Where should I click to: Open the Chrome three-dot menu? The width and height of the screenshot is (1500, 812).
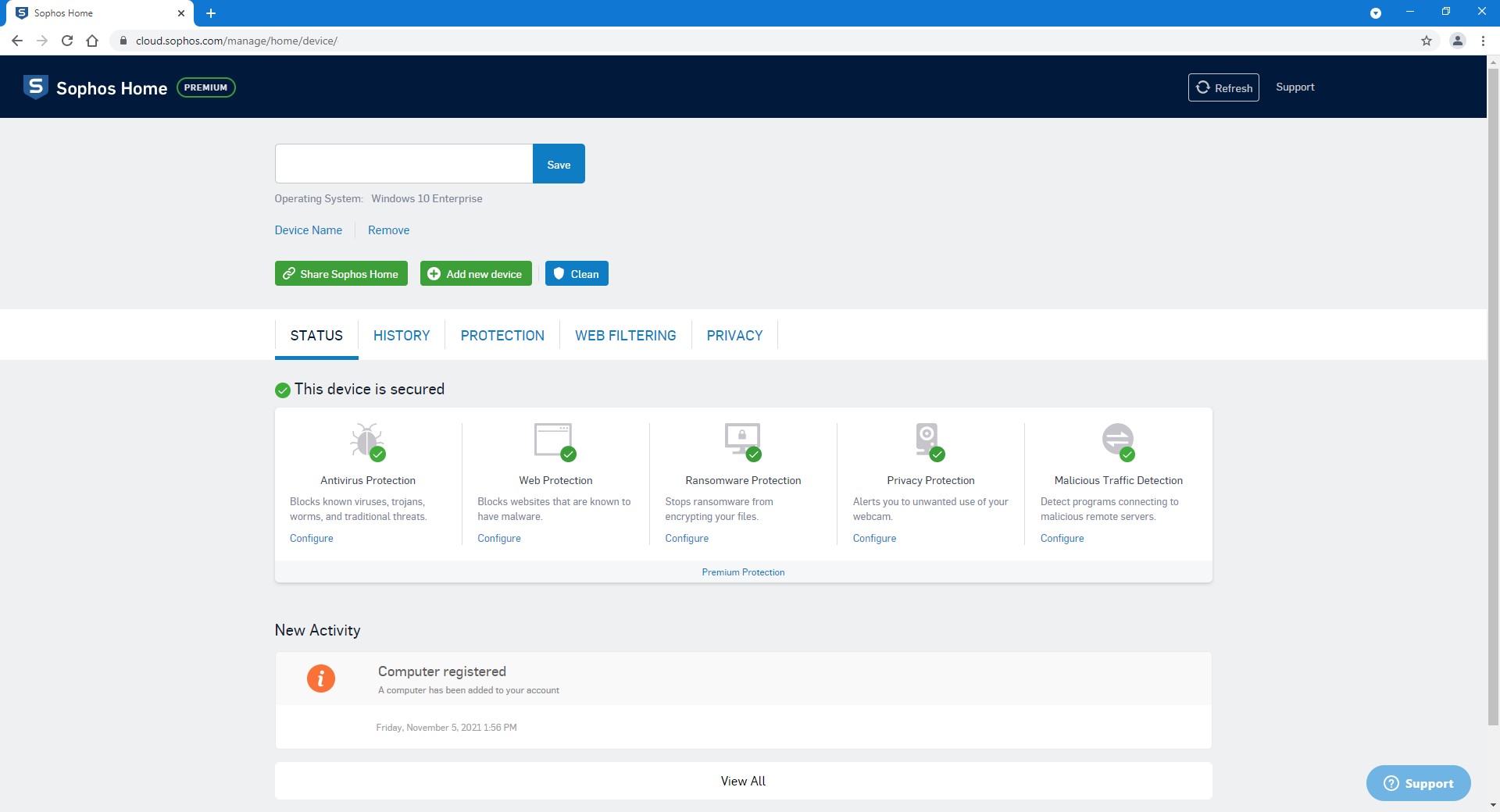[x=1483, y=41]
